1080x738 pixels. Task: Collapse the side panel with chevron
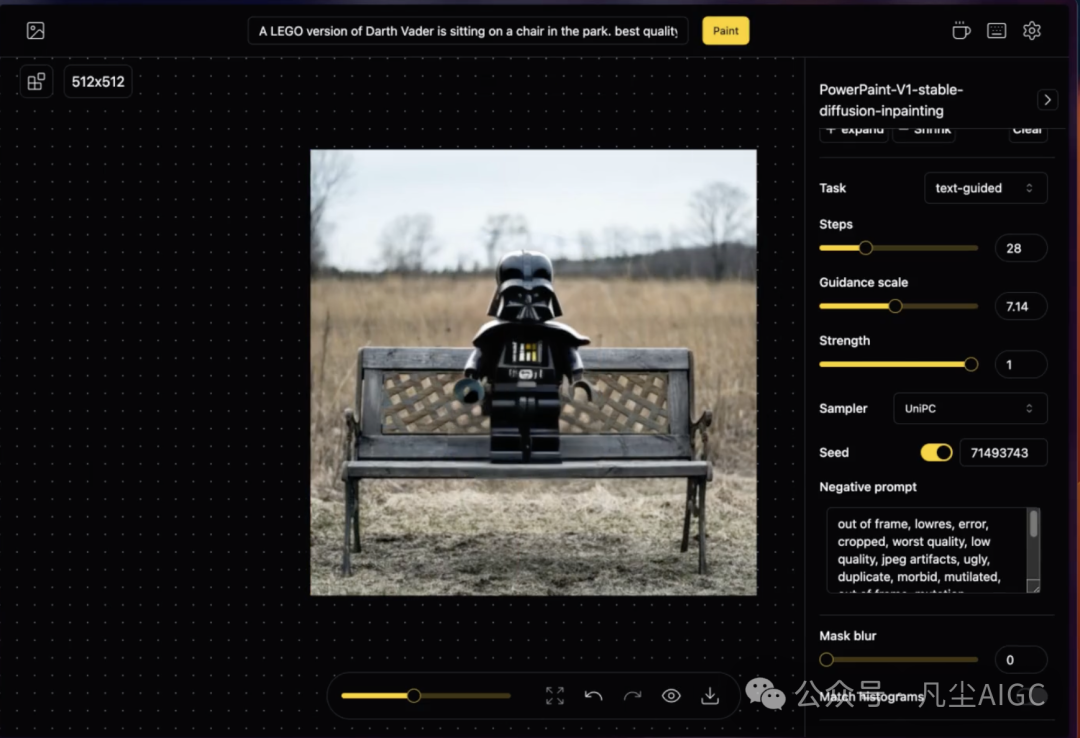[1047, 100]
